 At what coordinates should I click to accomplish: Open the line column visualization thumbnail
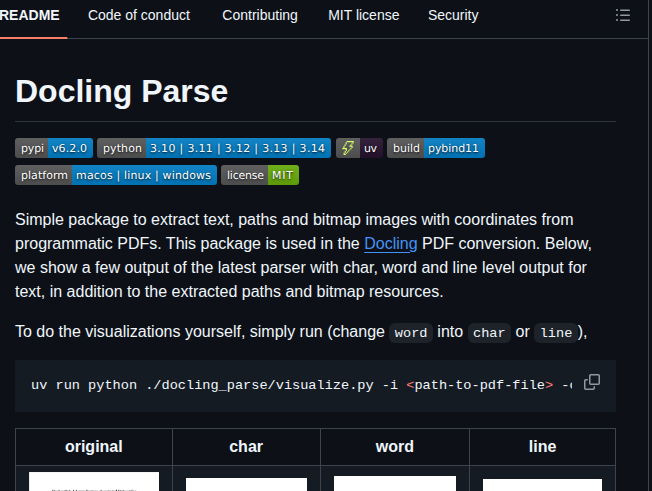pos(542,485)
